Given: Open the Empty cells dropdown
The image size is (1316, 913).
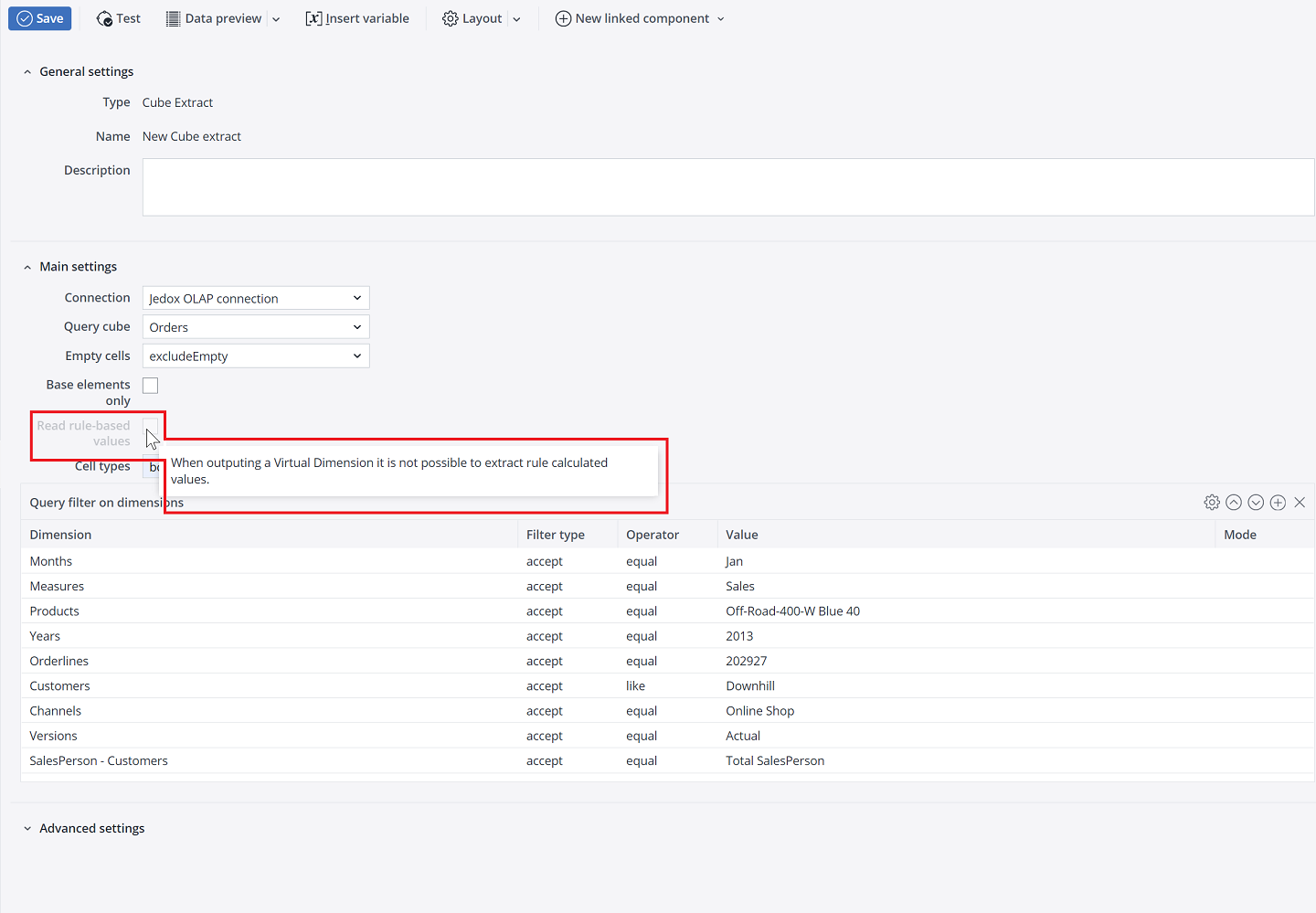Looking at the screenshot, I should coord(256,356).
